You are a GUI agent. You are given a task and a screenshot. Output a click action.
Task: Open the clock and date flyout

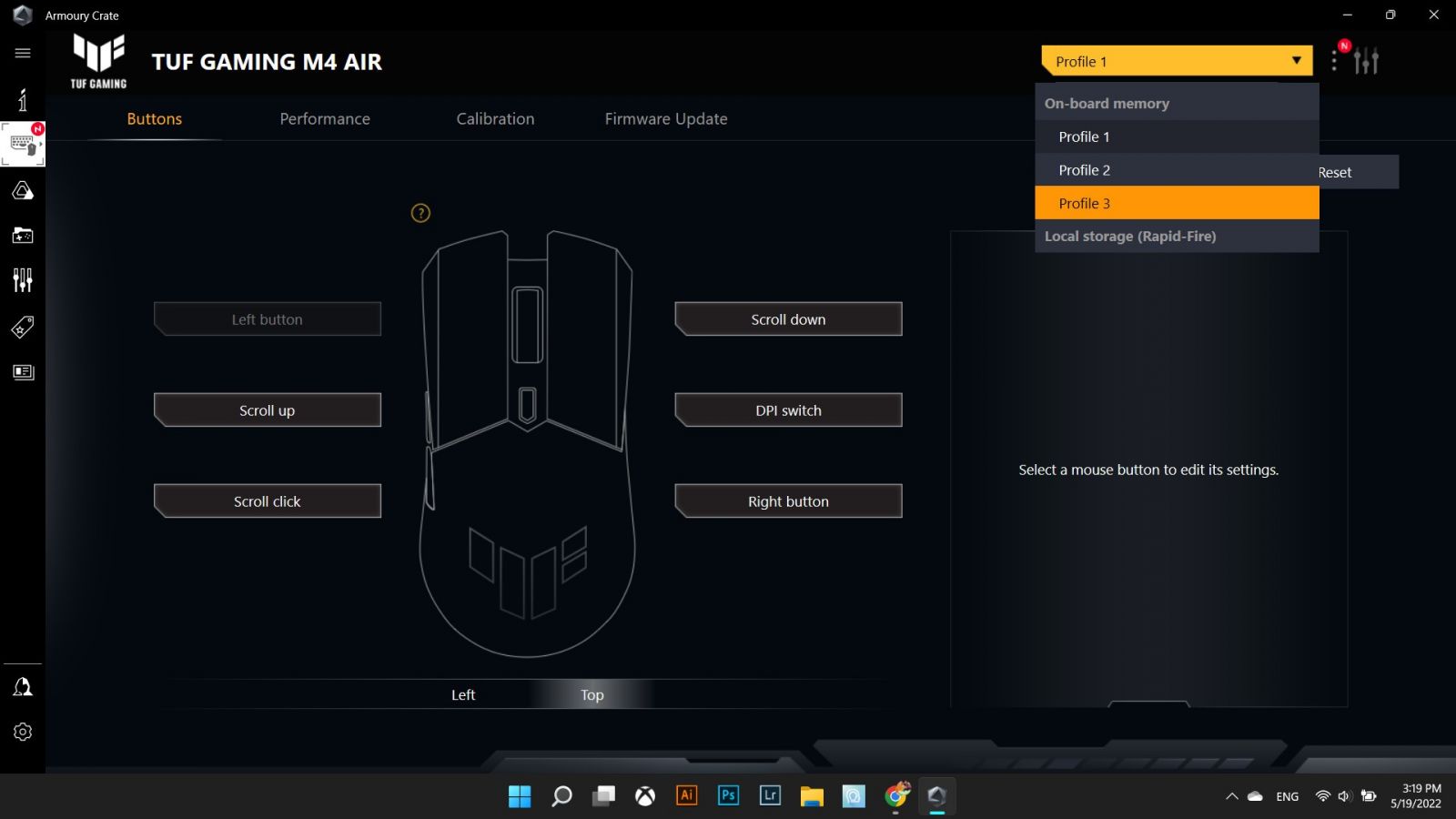[x=1416, y=796]
